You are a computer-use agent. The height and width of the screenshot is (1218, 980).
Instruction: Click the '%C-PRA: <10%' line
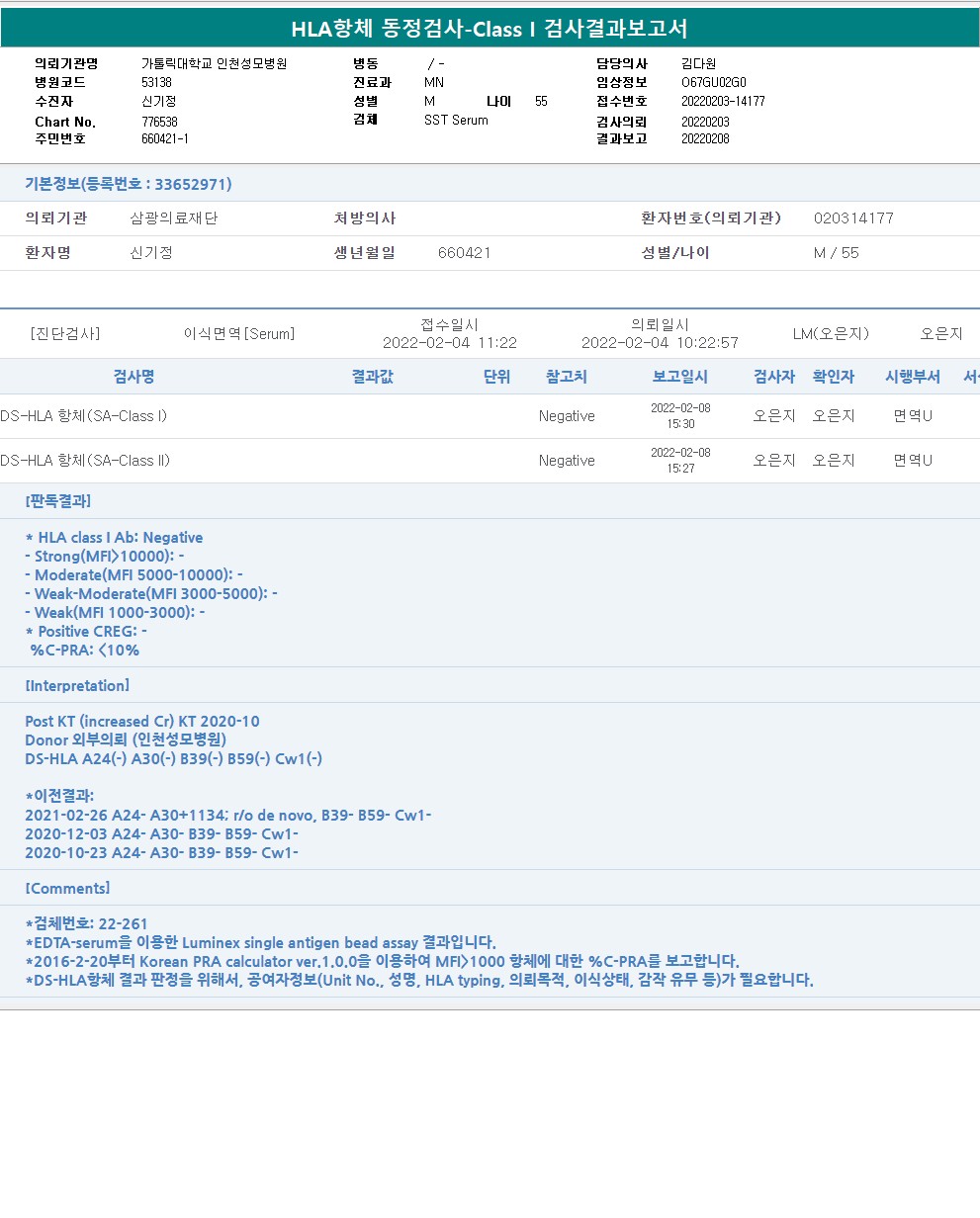(x=84, y=651)
